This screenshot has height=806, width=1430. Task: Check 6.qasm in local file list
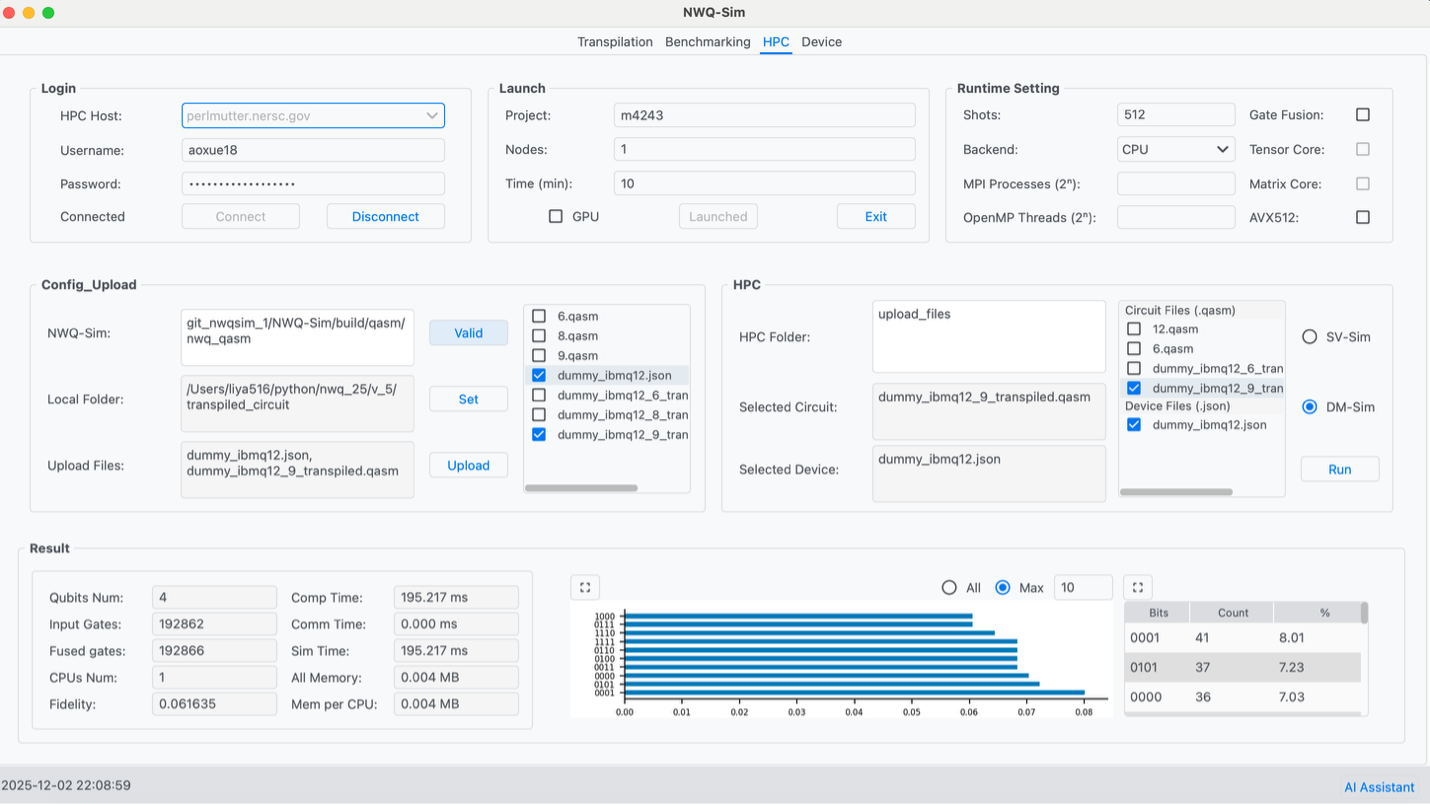539,316
